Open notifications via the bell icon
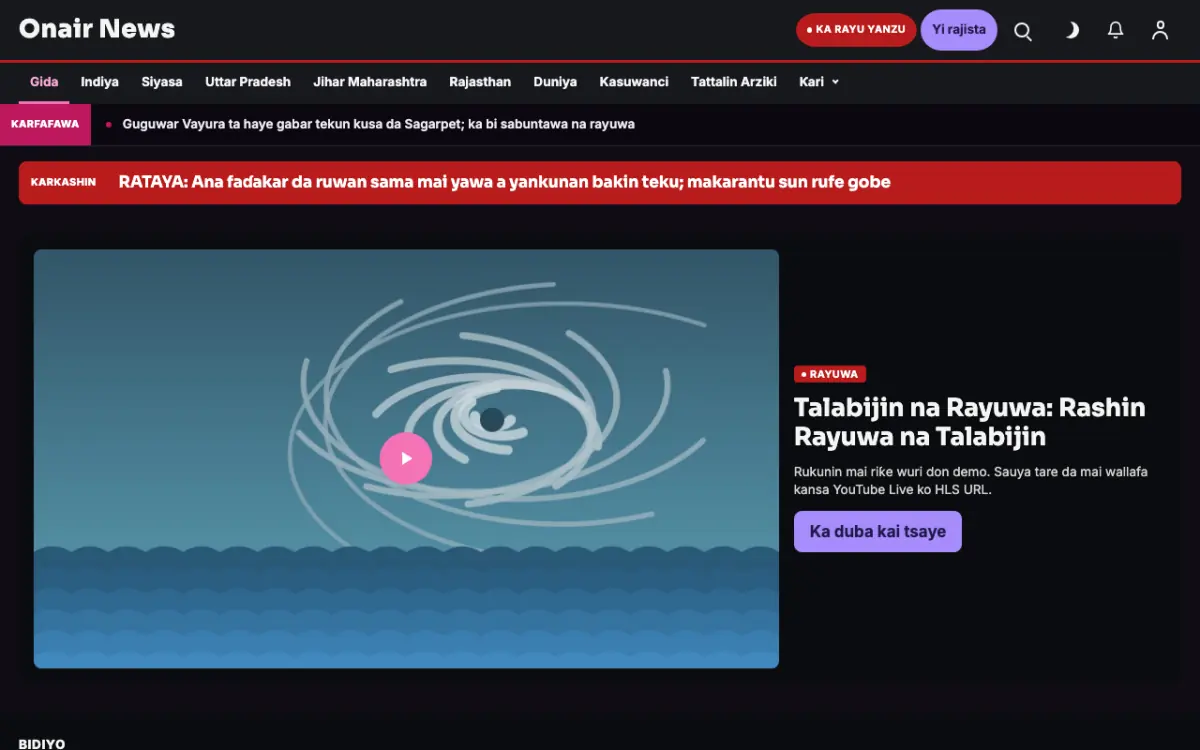1200x750 pixels. coord(1116,31)
